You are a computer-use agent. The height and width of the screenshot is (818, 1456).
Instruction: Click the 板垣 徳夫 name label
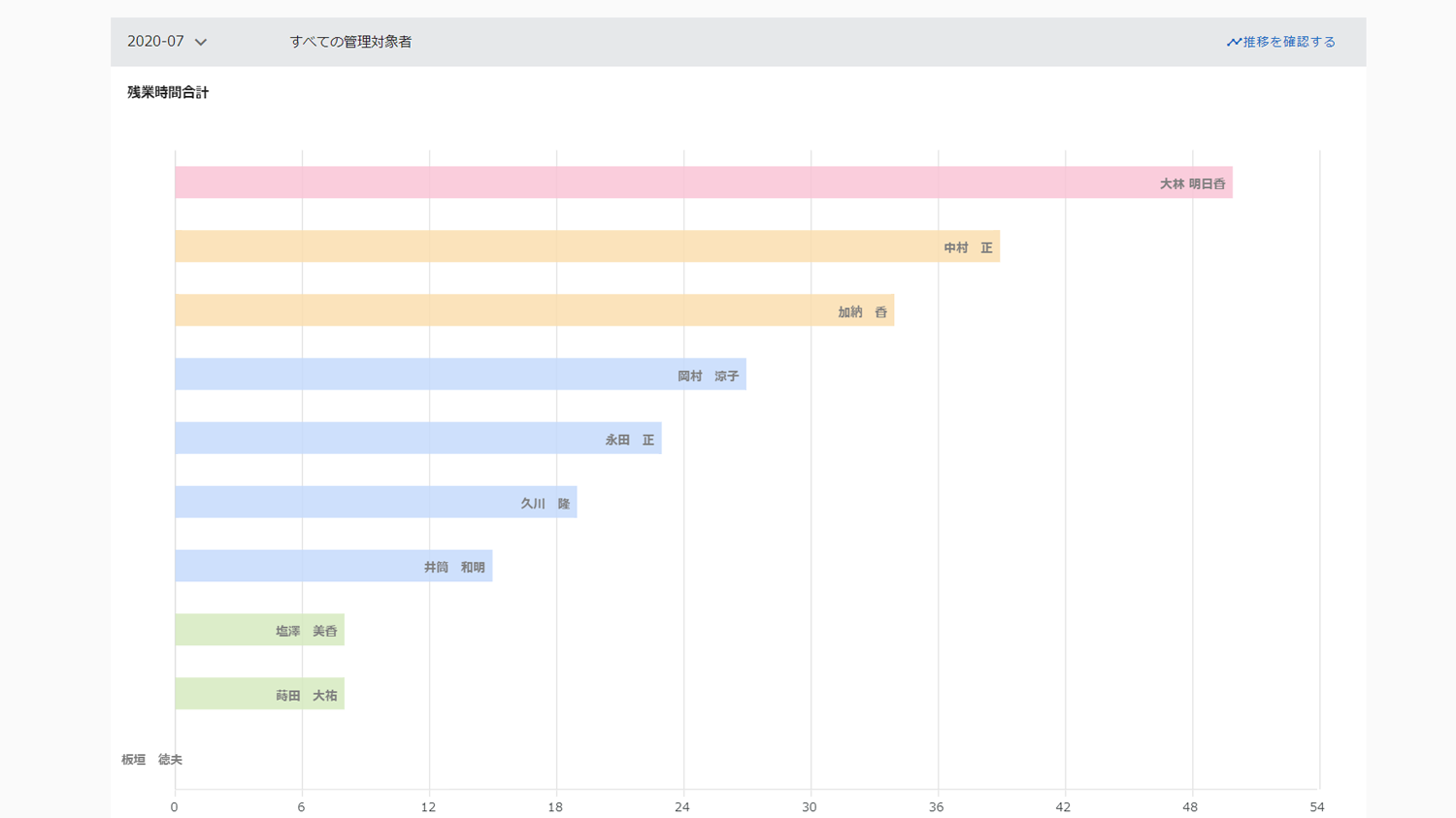click(151, 760)
